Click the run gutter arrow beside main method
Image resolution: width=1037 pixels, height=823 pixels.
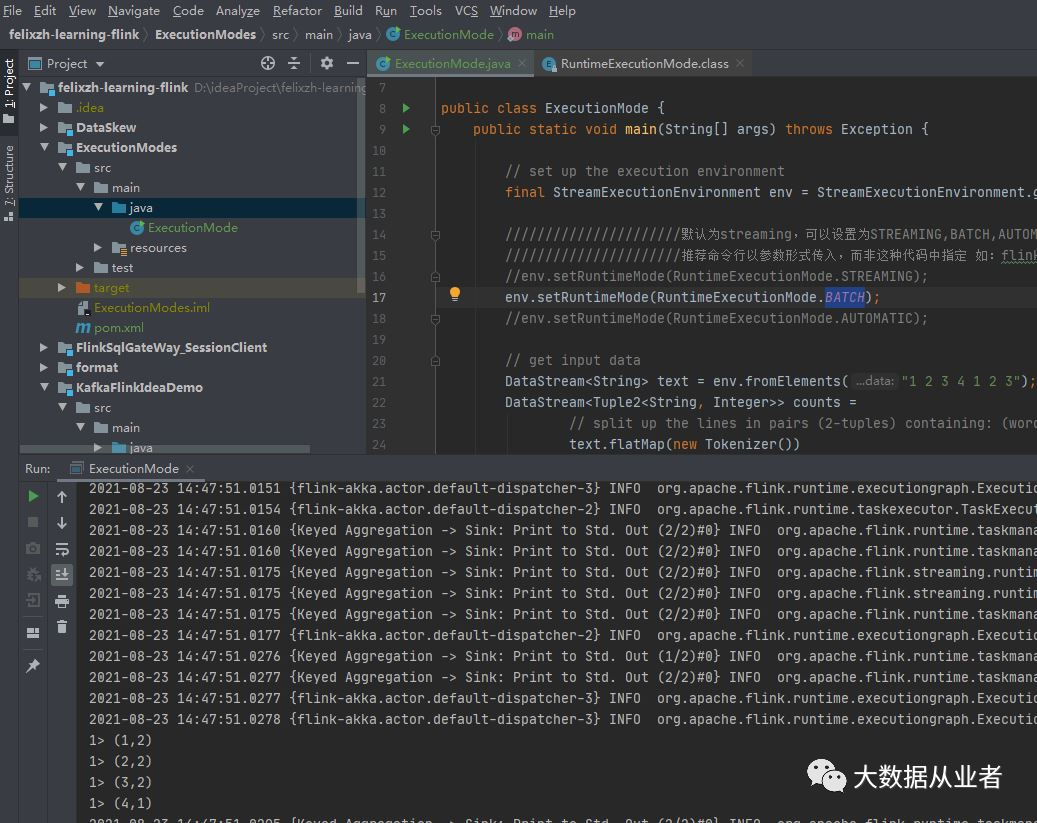406,129
